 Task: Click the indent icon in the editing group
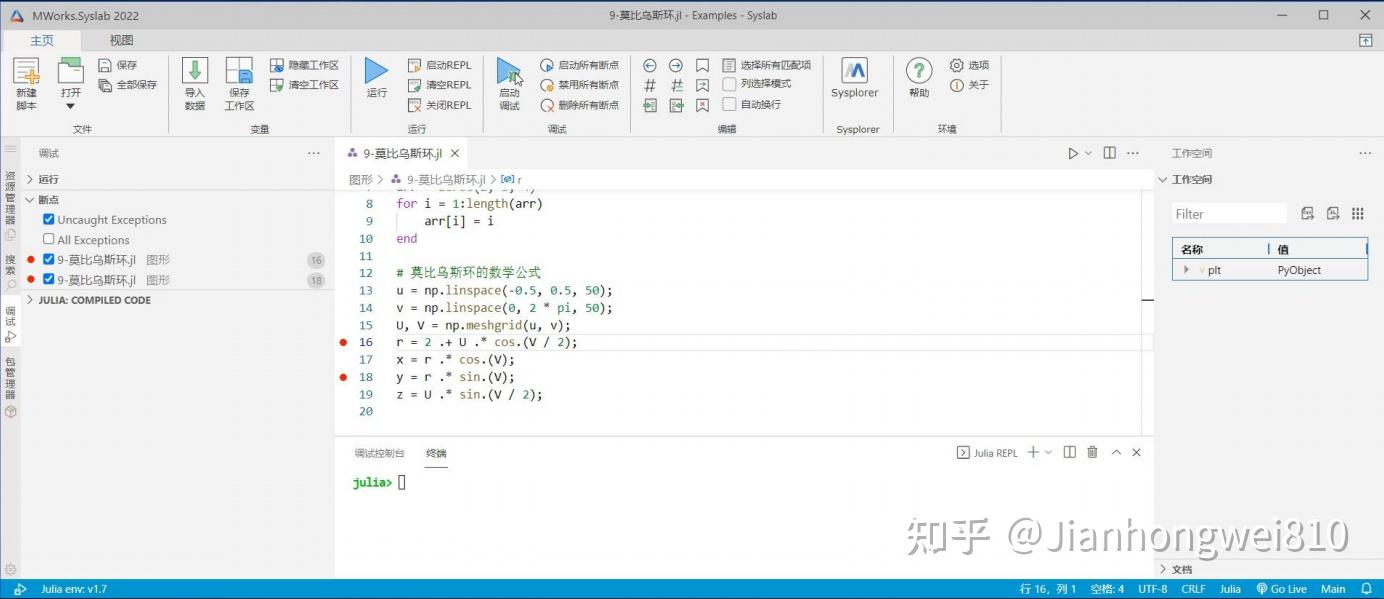point(650,105)
